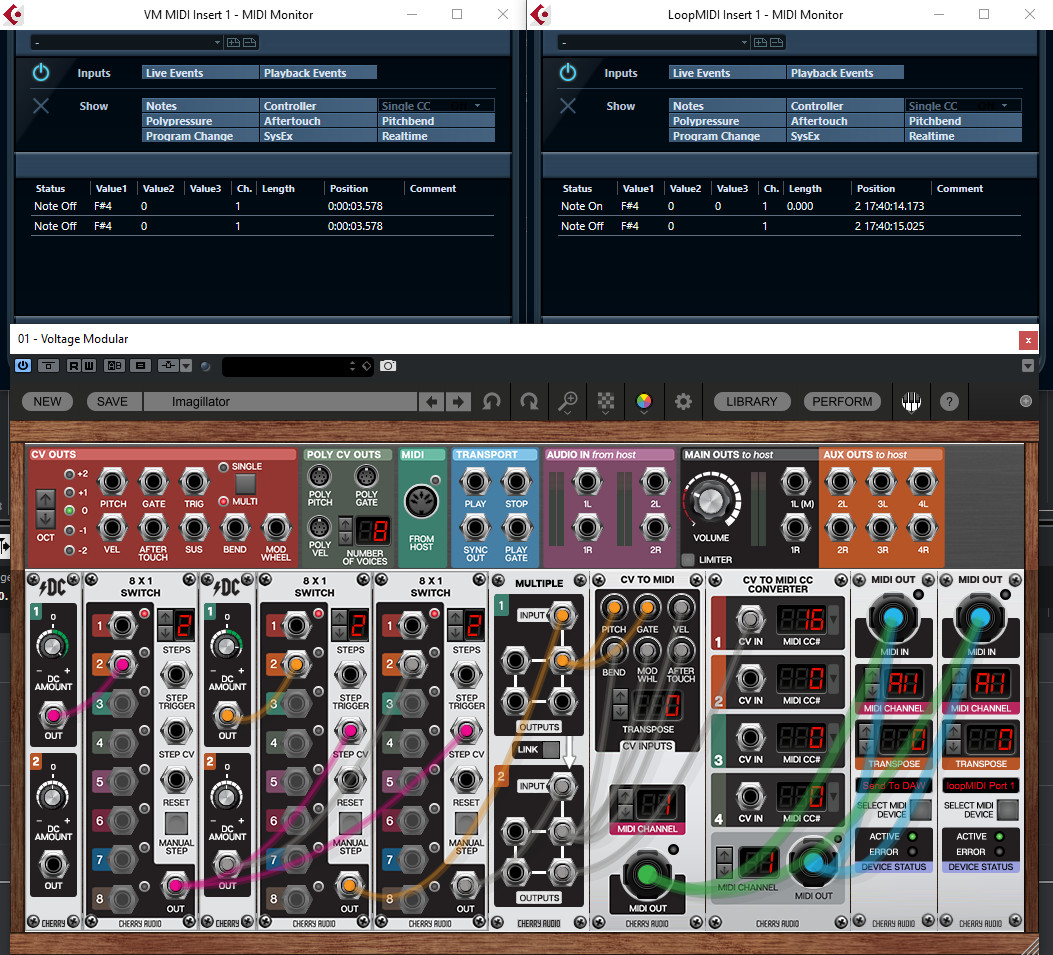This screenshot has height=955, width=1053.
Task: Click the Transport PLAY jack
Action: [475, 482]
